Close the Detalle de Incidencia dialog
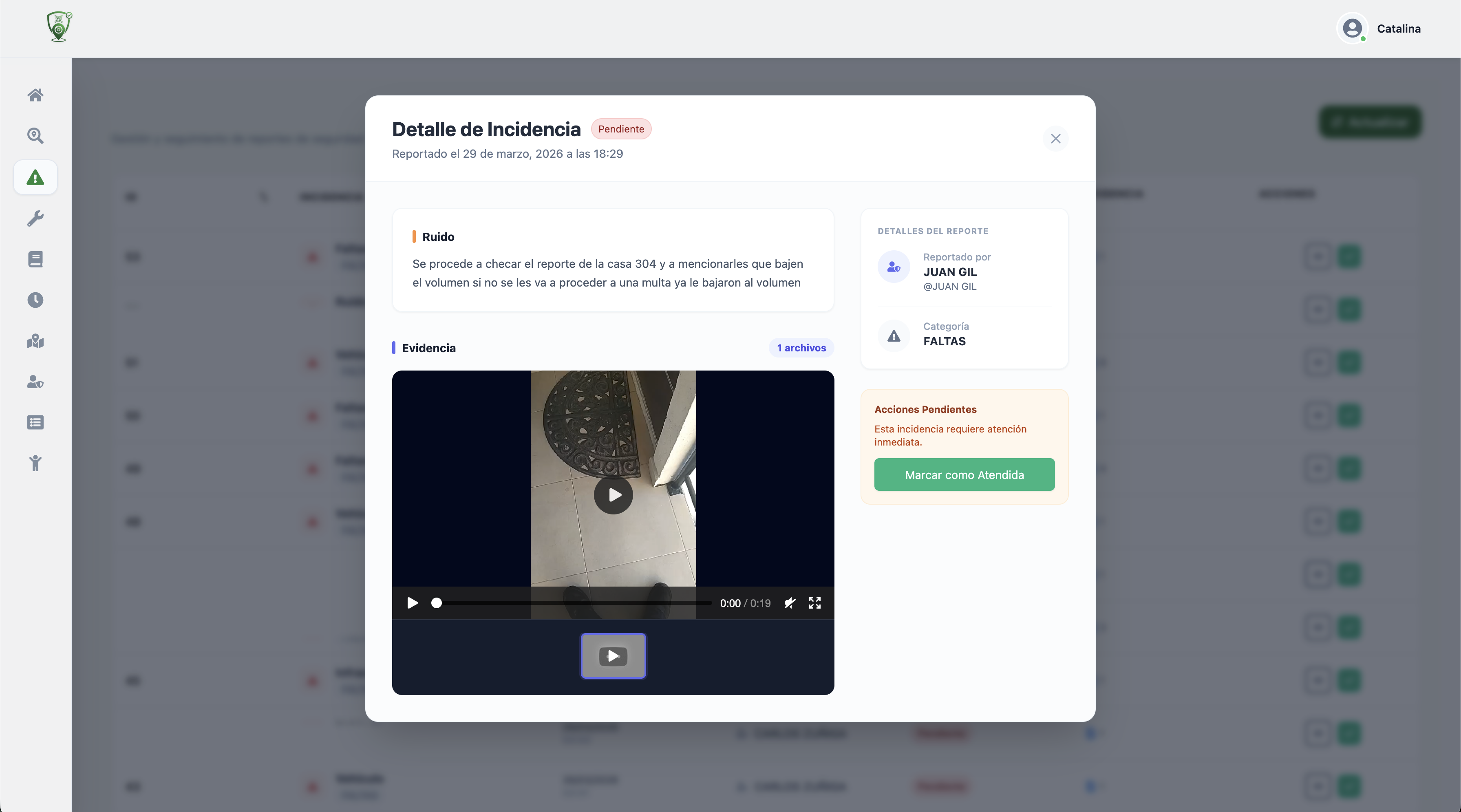The width and height of the screenshot is (1461, 812). coord(1055,139)
